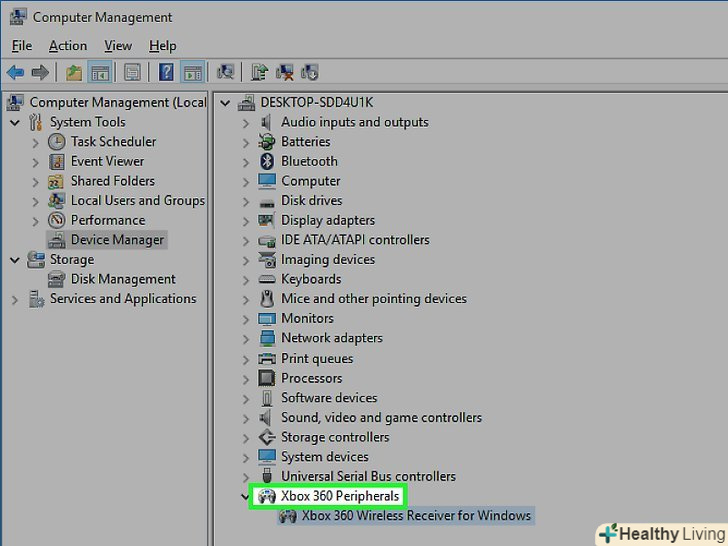Image resolution: width=728 pixels, height=546 pixels.
Task: Open the File menu
Action: (x=22, y=46)
